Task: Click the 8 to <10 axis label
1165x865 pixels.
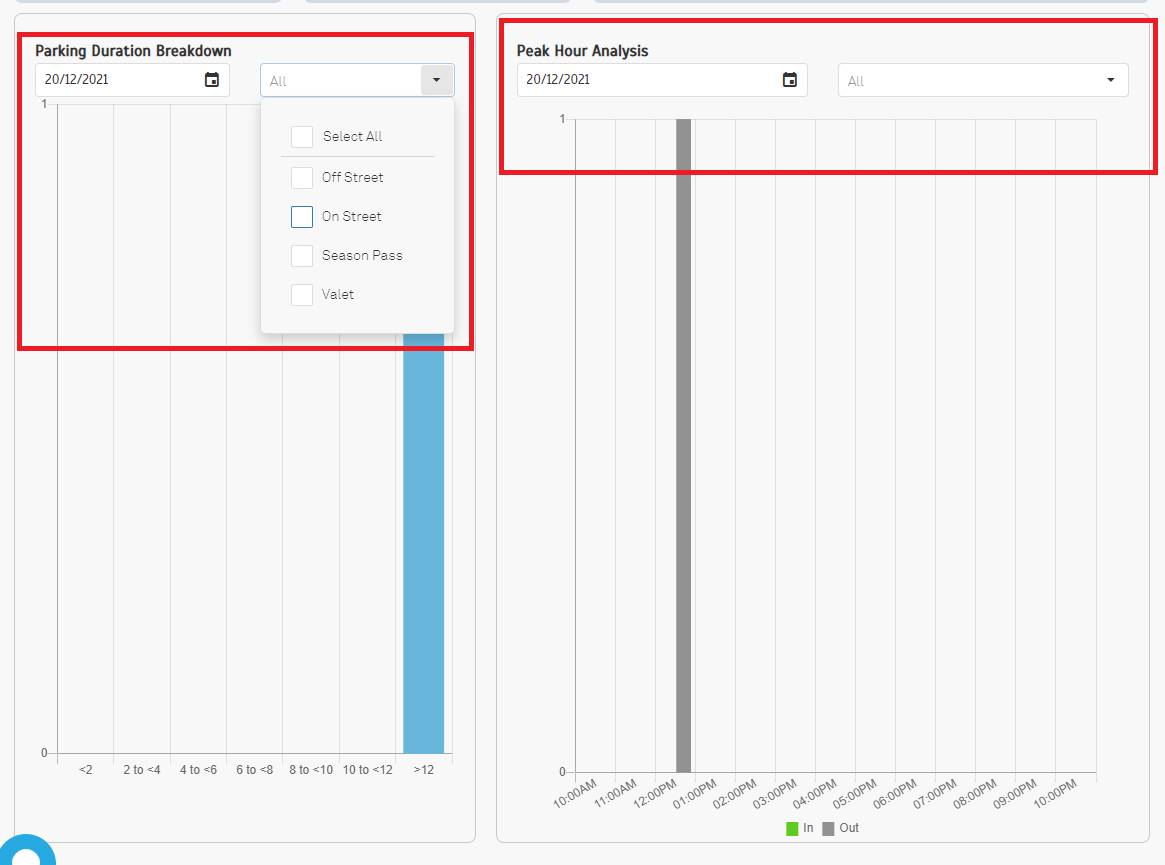Action: (x=311, y=770)
